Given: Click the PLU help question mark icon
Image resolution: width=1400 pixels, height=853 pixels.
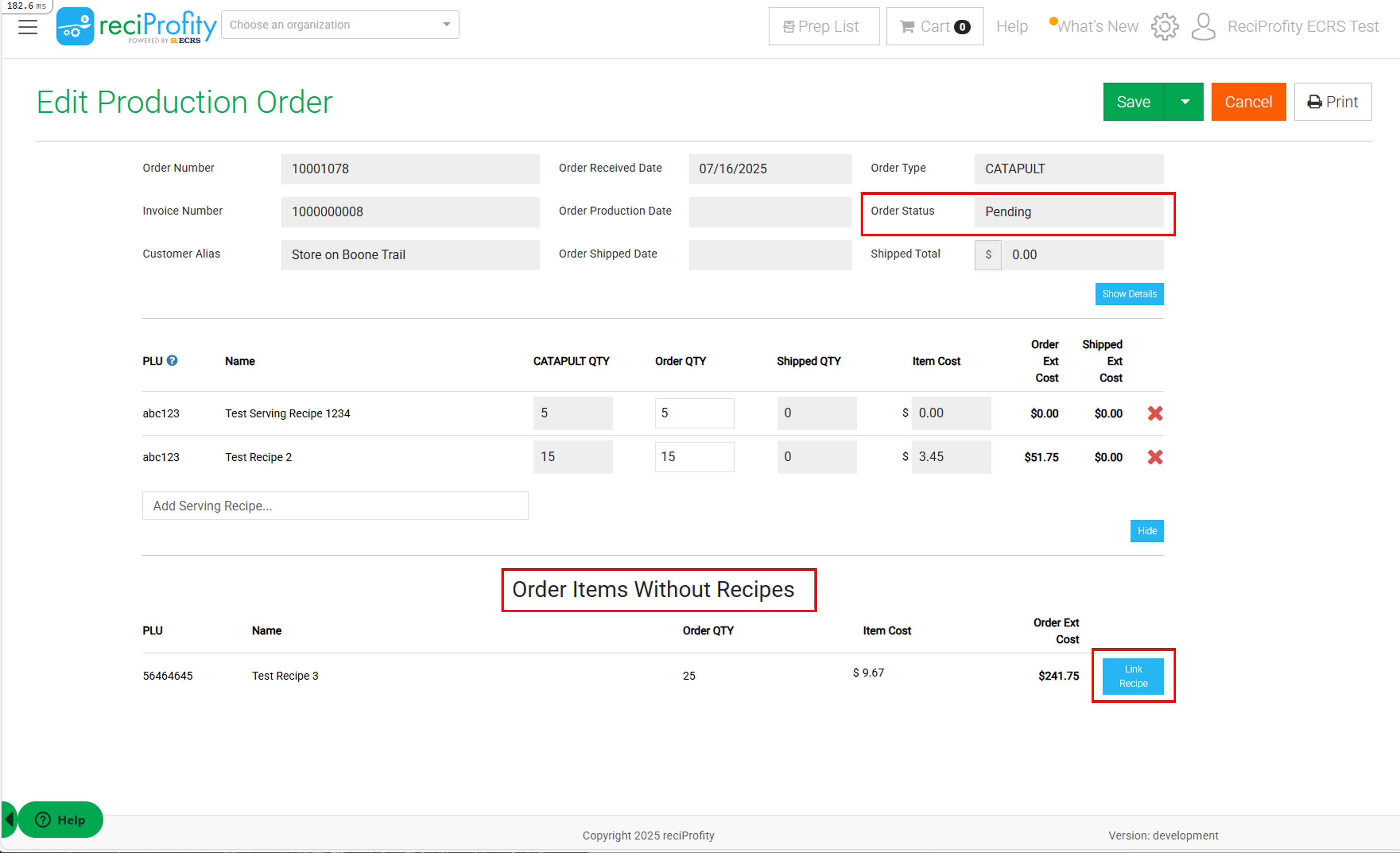Looking at the screenshot, I should [172, 360].
